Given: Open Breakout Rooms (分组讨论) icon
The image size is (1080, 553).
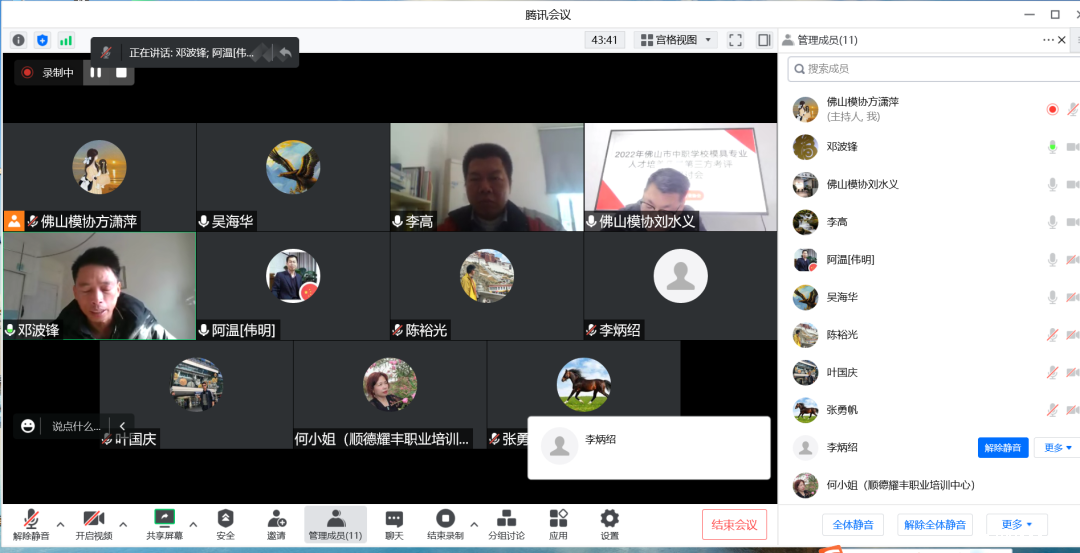Looking at the screenshot, I should pyautogui.click(x=506, y=518).
